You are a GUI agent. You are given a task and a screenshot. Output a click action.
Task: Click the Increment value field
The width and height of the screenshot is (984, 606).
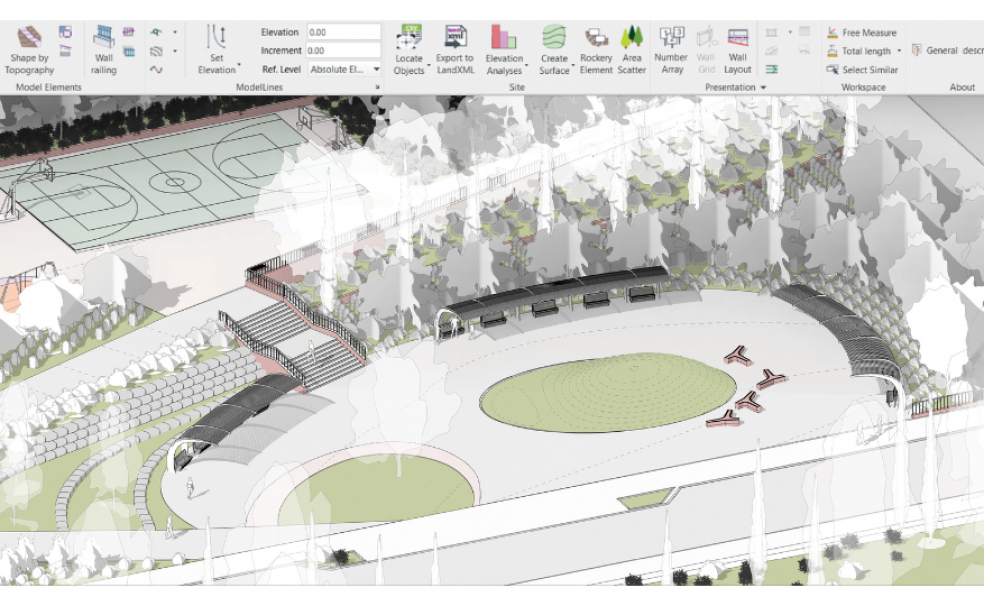pos(343,50)
